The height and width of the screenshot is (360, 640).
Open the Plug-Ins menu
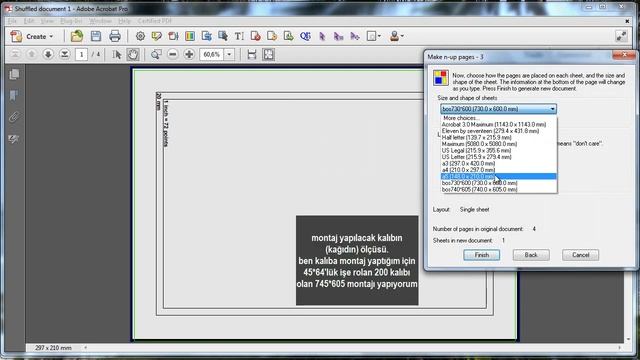(x=71, y=21)
